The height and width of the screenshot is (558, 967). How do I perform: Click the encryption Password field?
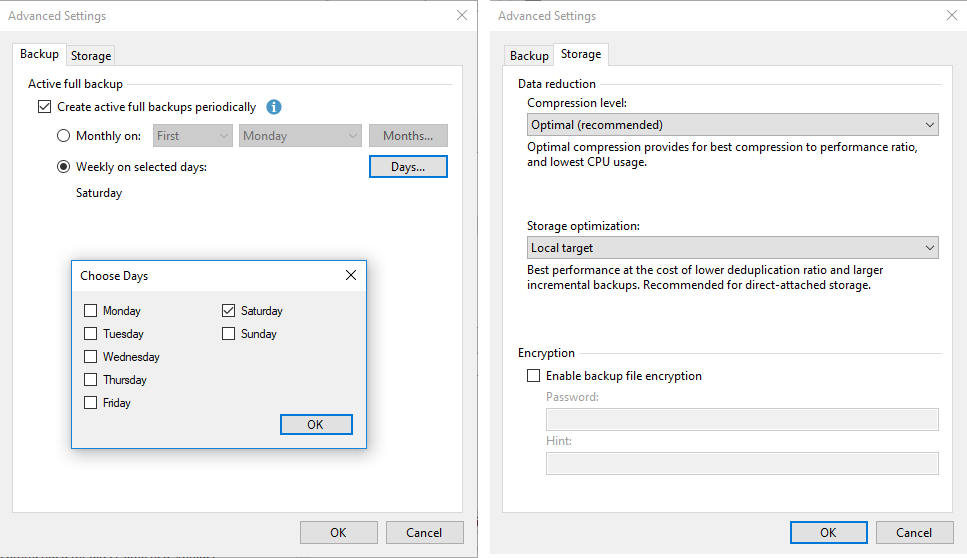(x=742, y=419)
